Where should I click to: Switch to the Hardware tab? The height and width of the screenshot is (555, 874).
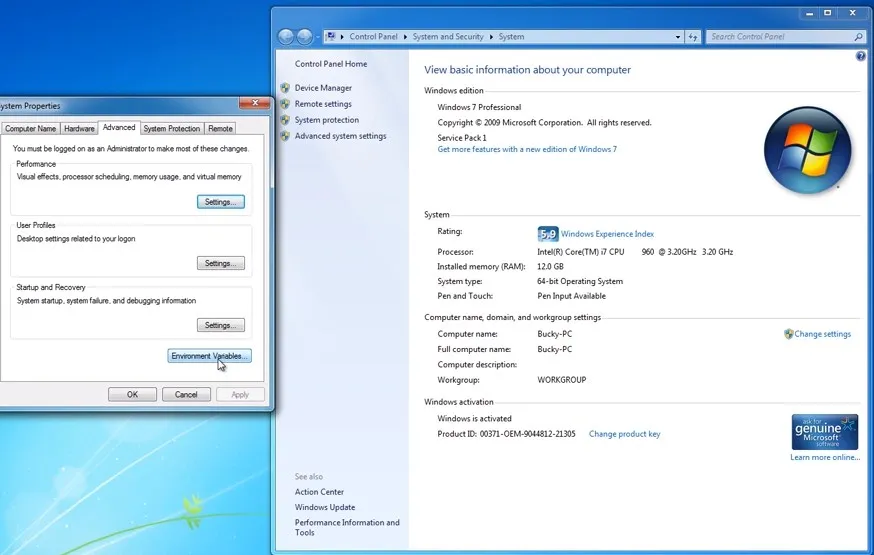(x=79, y=128)
